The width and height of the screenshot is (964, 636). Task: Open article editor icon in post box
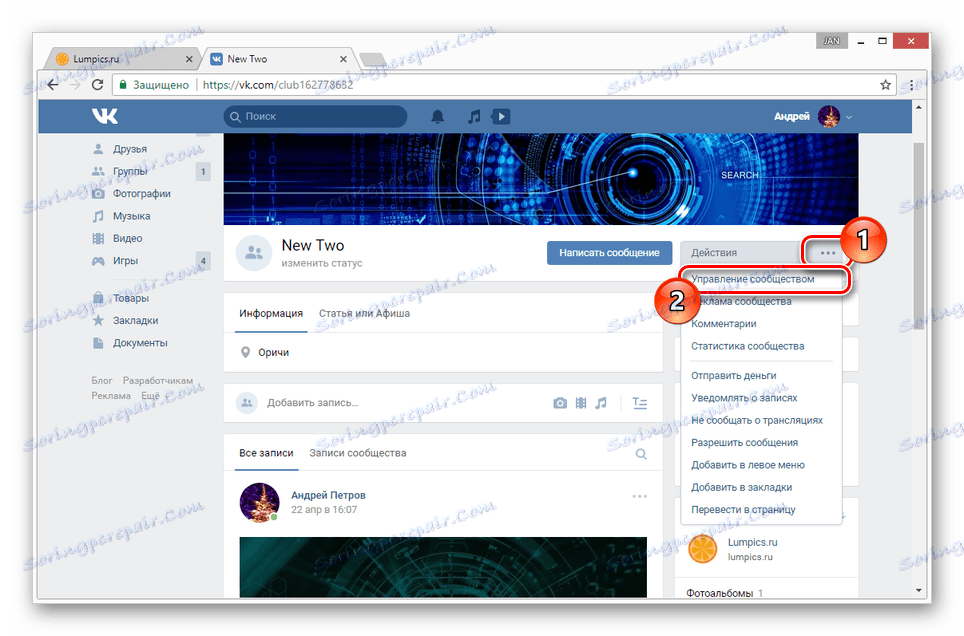pos(640,403)
